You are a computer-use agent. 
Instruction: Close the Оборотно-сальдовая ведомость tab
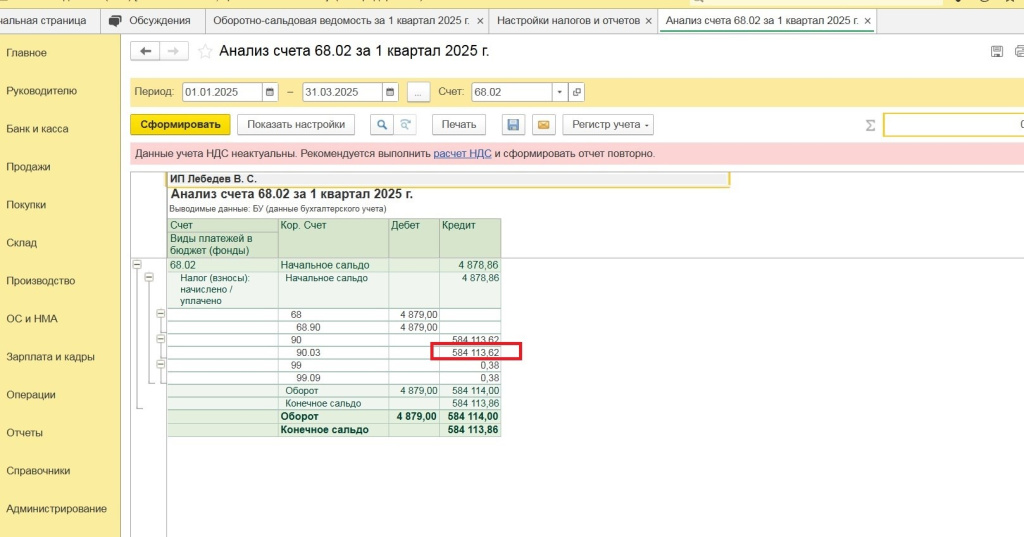pyautogui.click(x=480, y=21)
